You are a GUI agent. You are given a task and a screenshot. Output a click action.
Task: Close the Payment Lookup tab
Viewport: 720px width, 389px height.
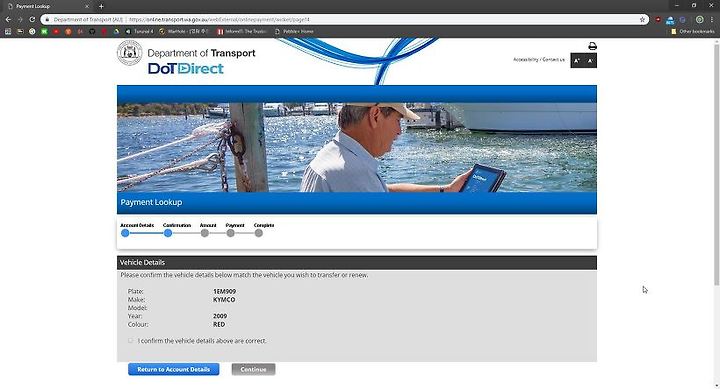click(x=87, y=6)
